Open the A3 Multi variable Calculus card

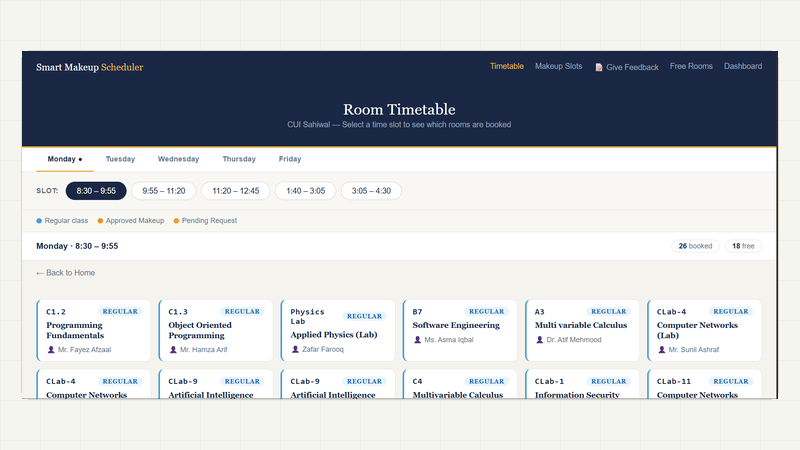pos(582,331)
